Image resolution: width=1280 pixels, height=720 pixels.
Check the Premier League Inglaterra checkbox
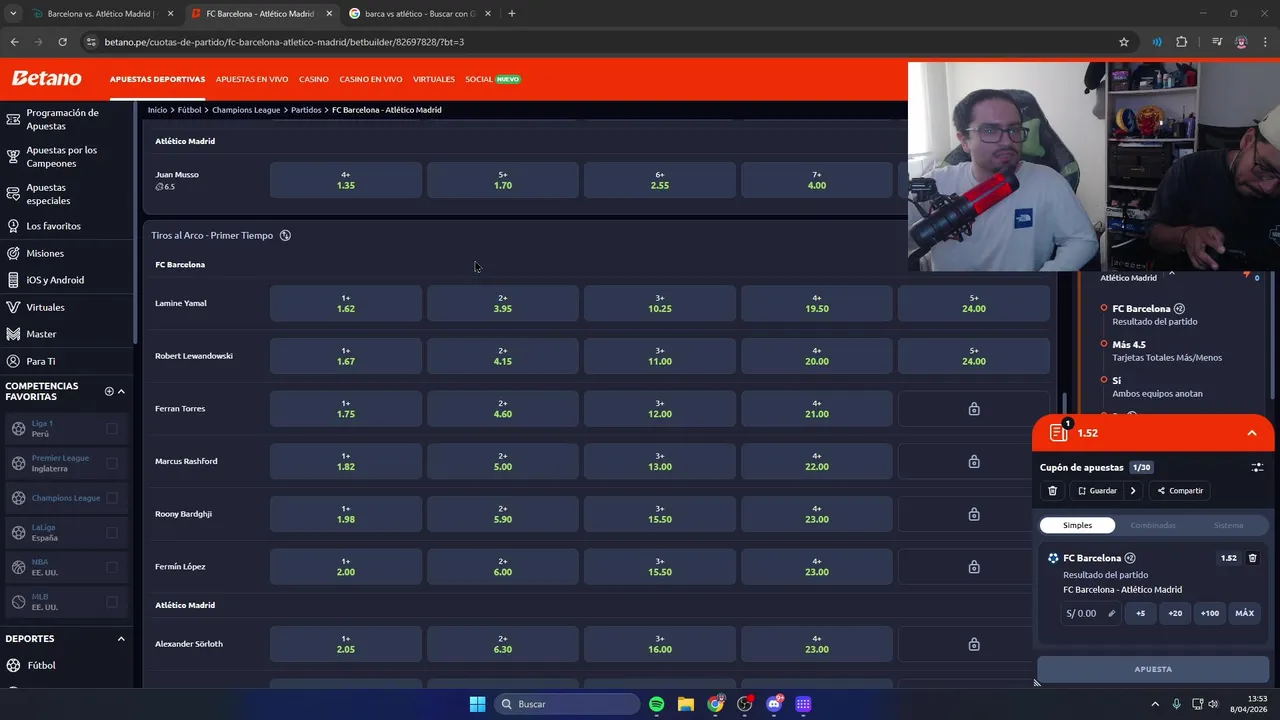pyautogui.click(x=112, y=463)
